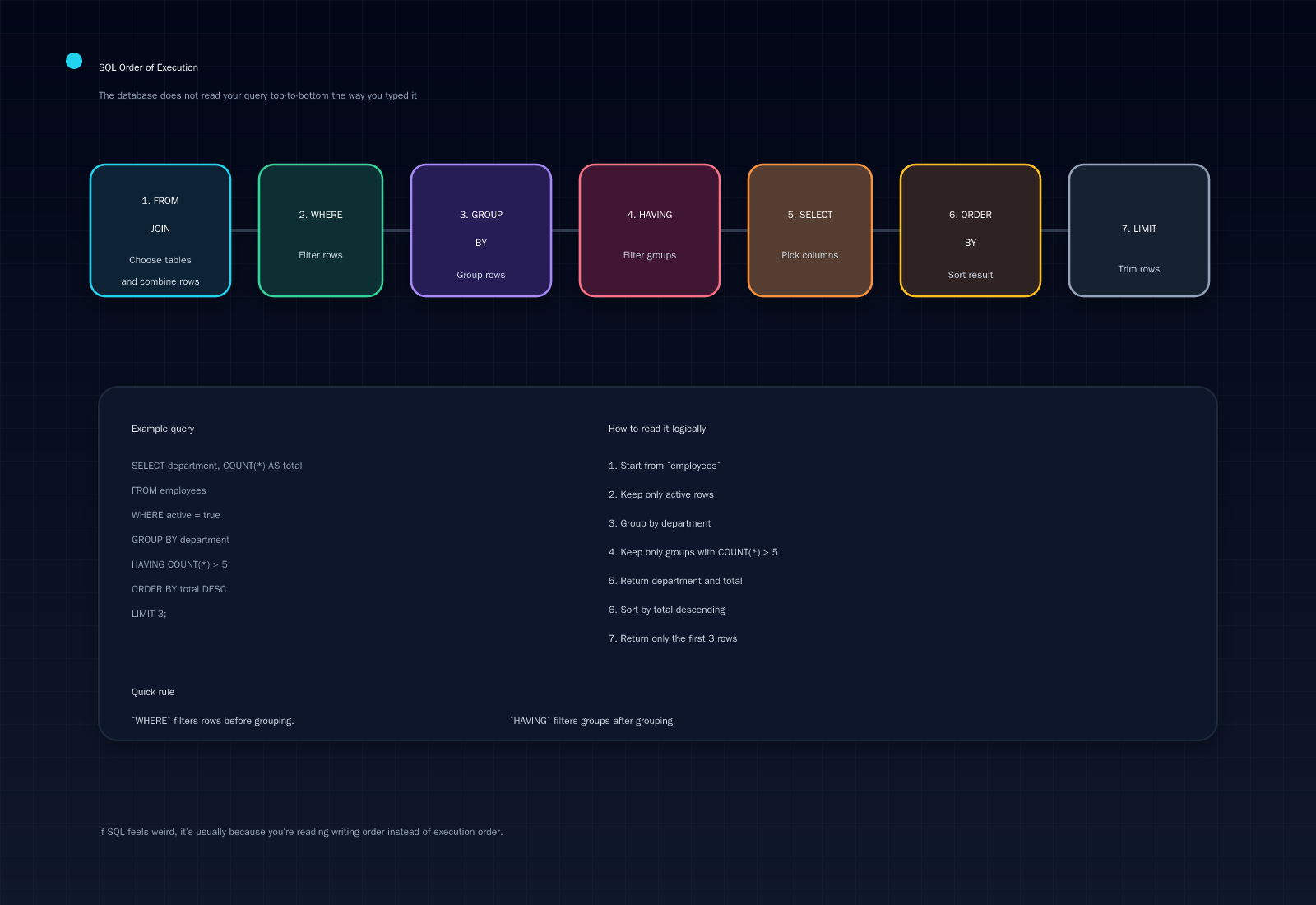Open the 4. HAVING step card
Screen dimensions: 1316x905
point(650,230)
